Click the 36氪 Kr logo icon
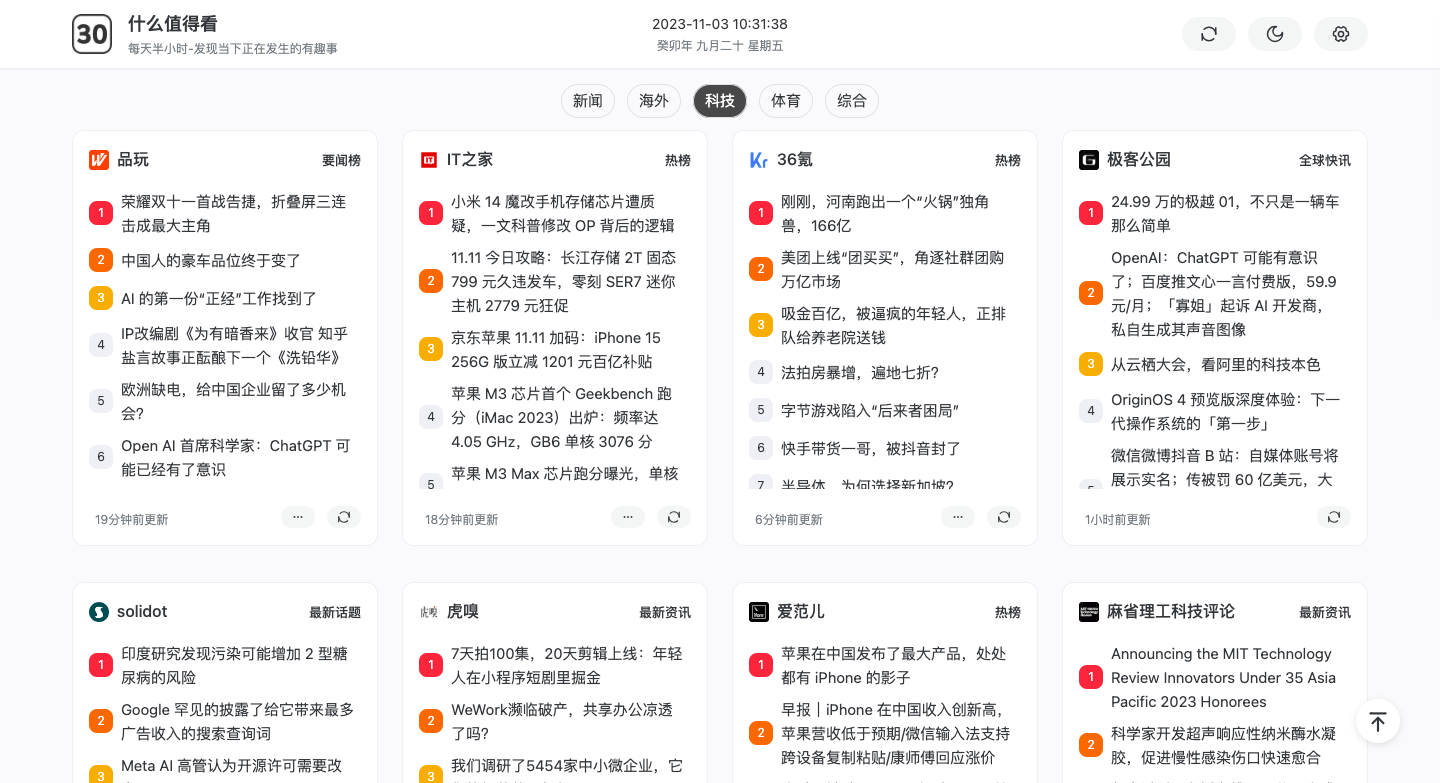Viewport: 1440px width, 783px height. 759,159
